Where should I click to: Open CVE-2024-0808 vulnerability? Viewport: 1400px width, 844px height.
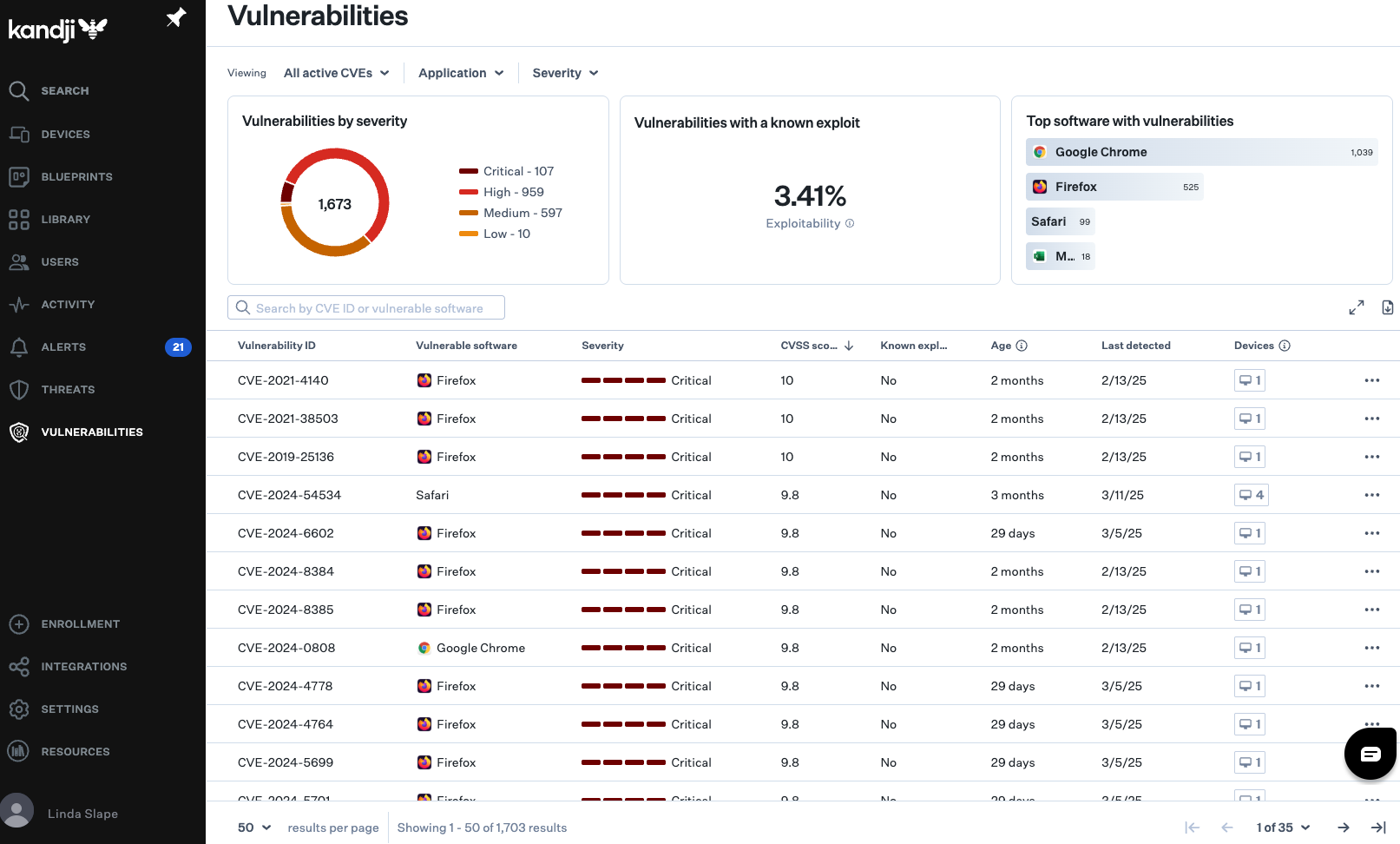[x=286, y=648]
